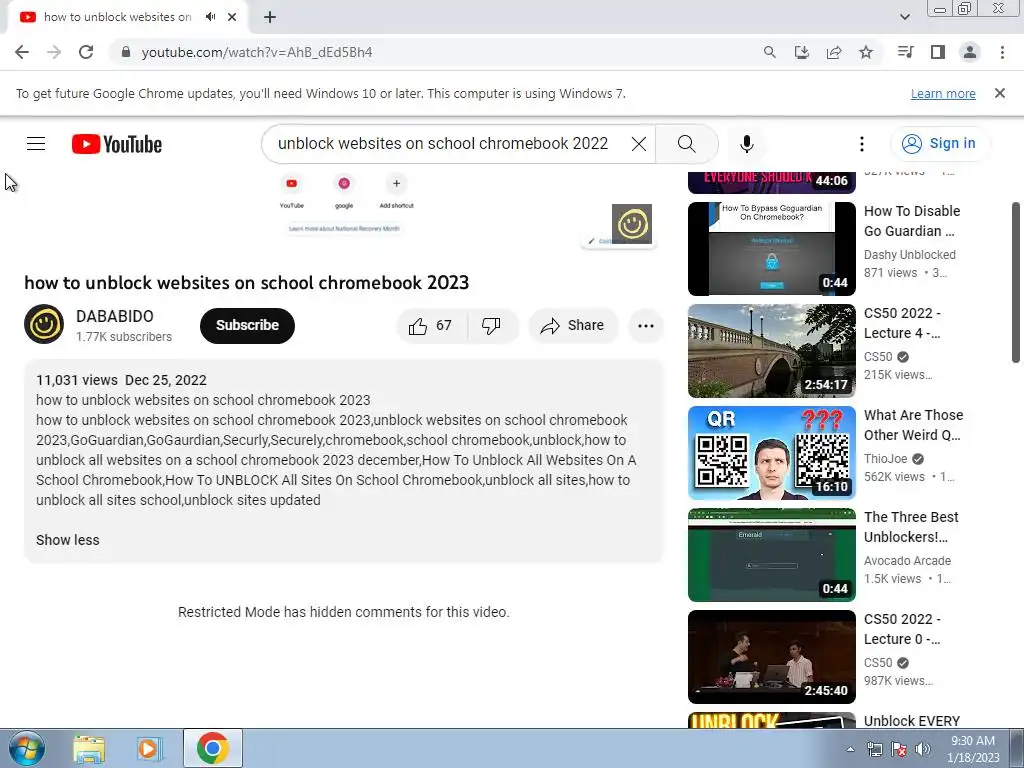Screen dimensions: 1024x768
Task: Click inside the YouTube search box
Action: point(443,144)
